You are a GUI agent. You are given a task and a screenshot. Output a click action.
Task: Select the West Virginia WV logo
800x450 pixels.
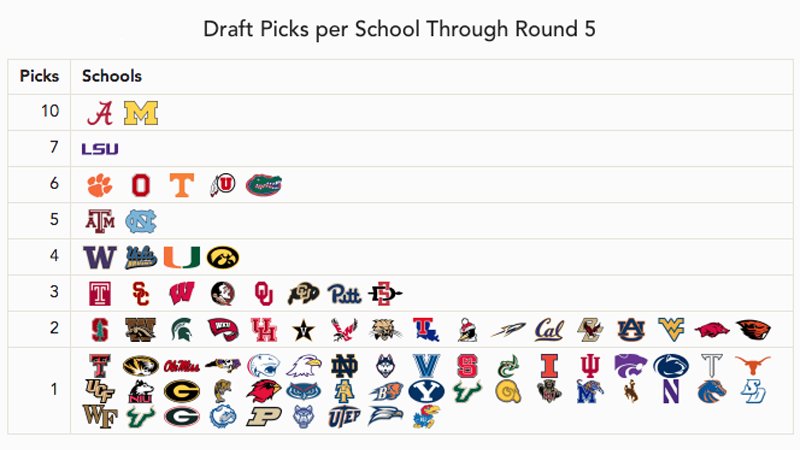pyautogui.click(x=671, y=330)
